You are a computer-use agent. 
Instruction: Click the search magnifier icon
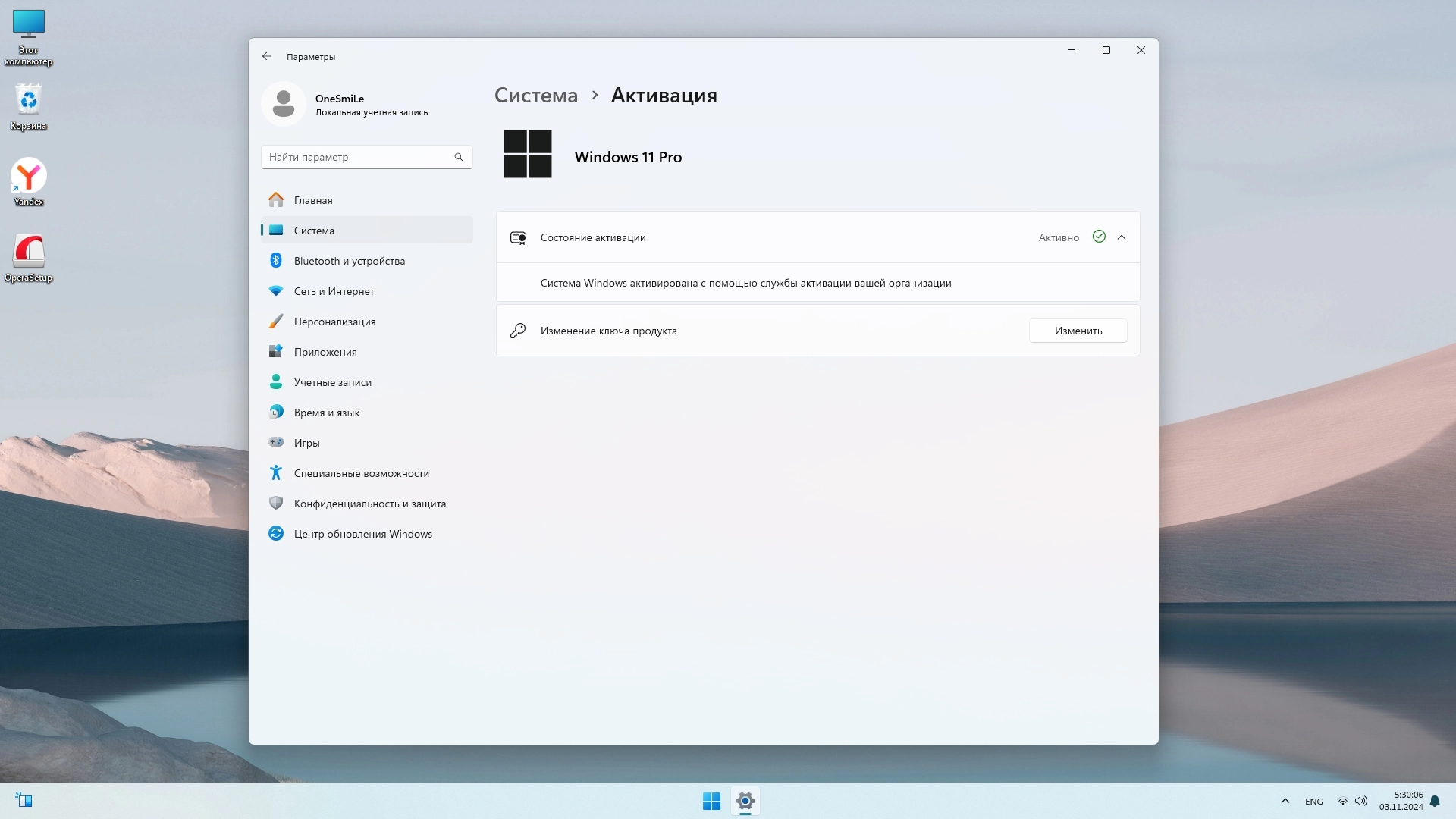click(458, 157)
